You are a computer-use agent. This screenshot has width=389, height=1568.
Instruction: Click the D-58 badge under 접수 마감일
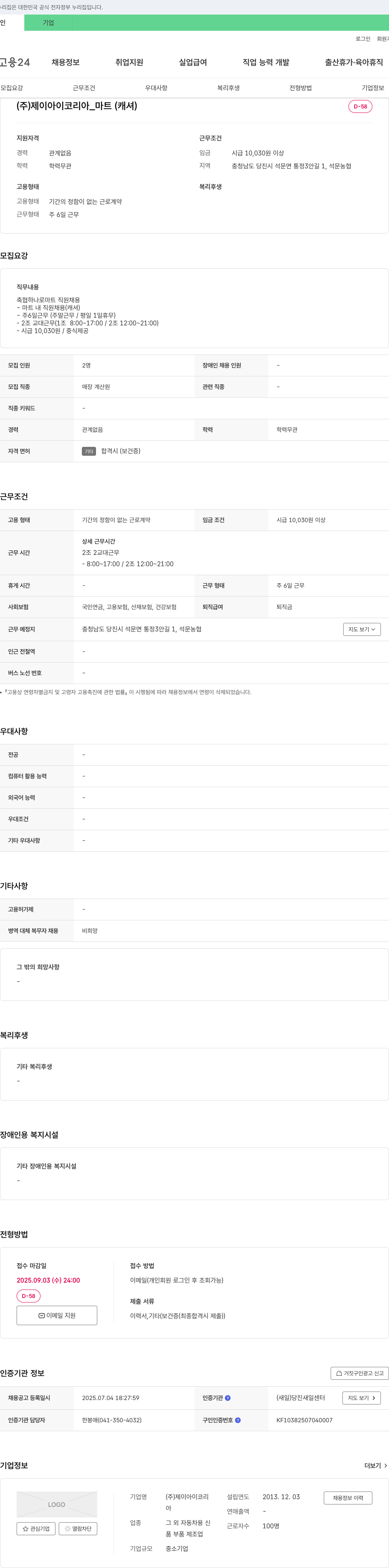[28, 1296]
